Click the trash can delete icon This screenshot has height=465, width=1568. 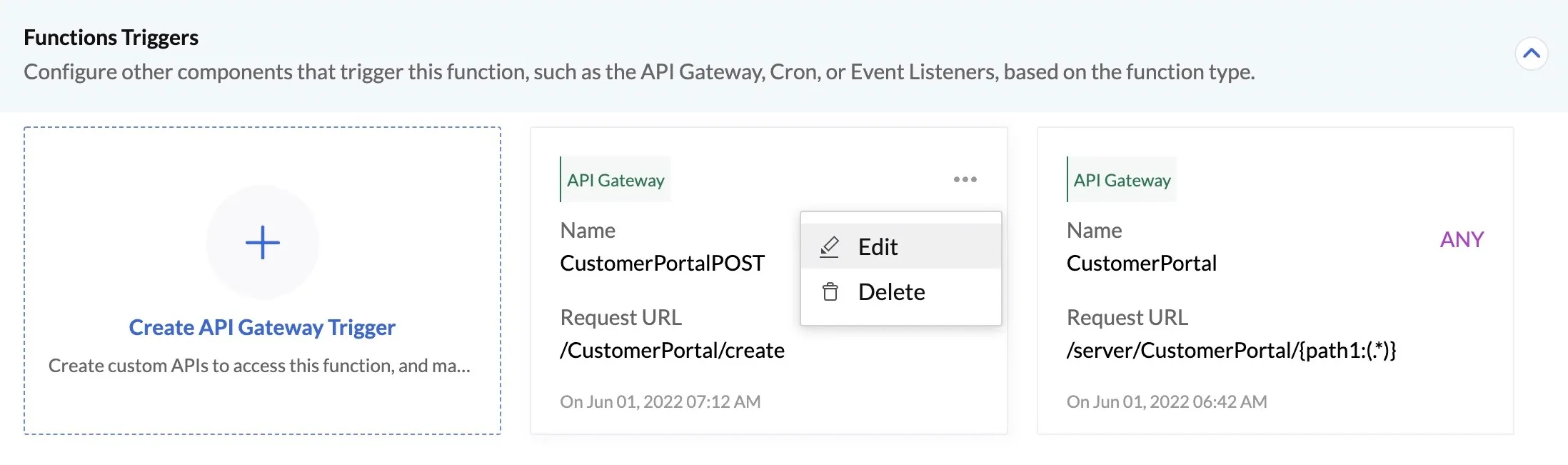[830, 291]
